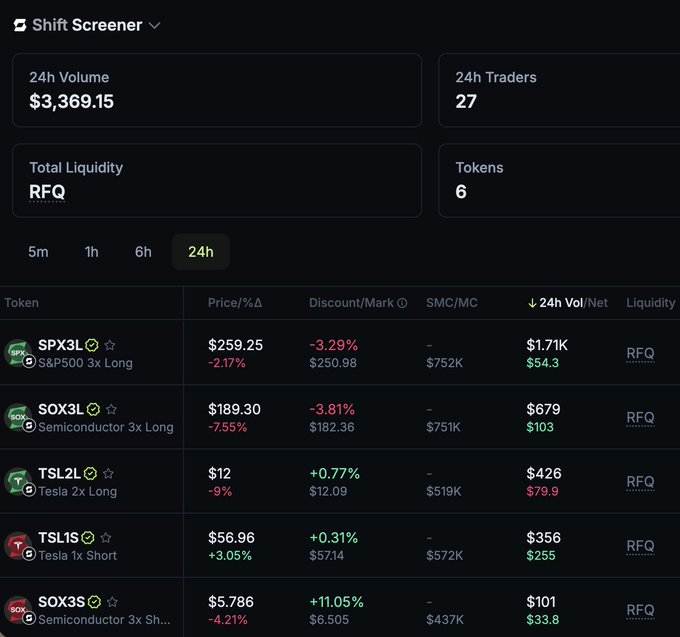Click the 24h Traders card
The width and height of the screenshot is (680, 637).
559,90
